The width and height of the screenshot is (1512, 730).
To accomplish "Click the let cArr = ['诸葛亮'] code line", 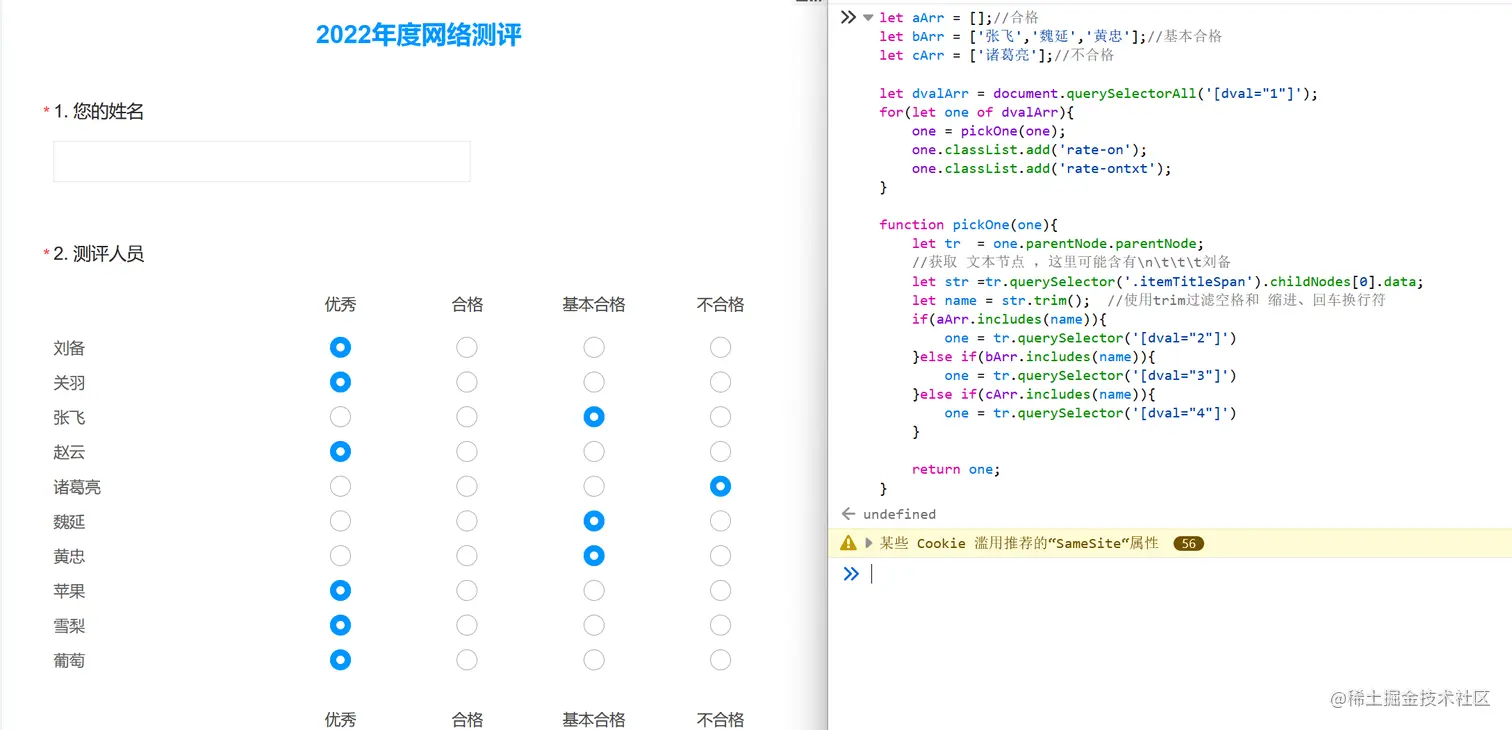I will point(997,56).
